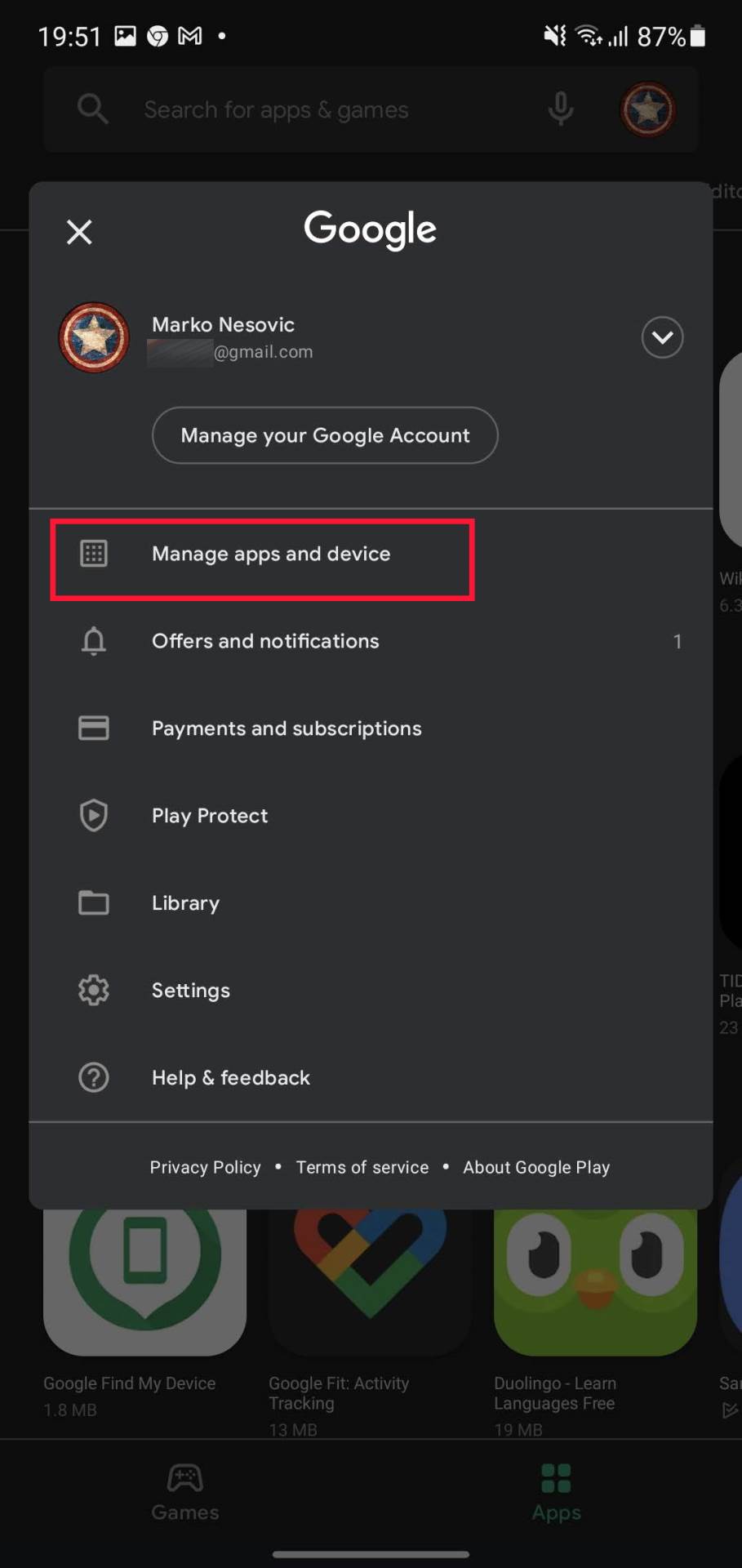The width and height of the screenshot is (742, 1568).
Task: Open the Terms of service link
Action: [362, 1167]
